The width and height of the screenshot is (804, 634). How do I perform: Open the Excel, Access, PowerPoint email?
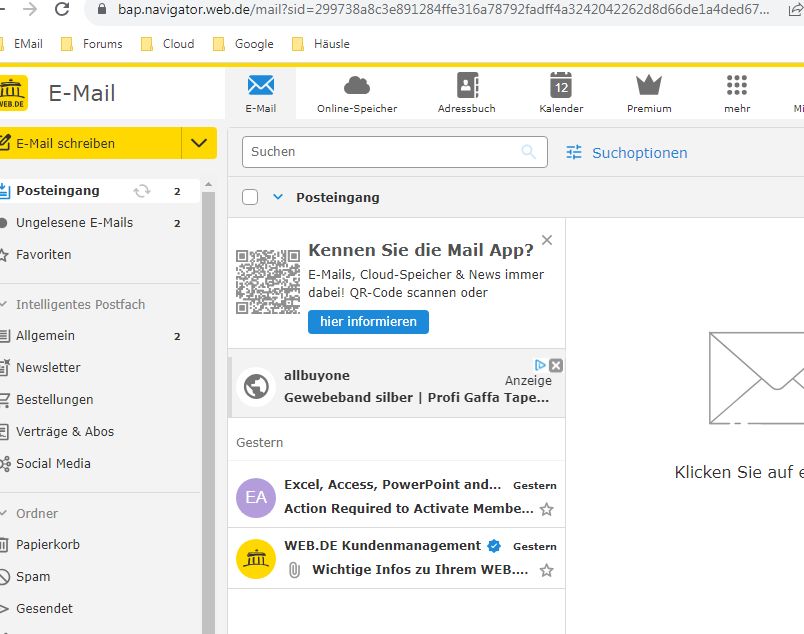click(x=396, y=497)
